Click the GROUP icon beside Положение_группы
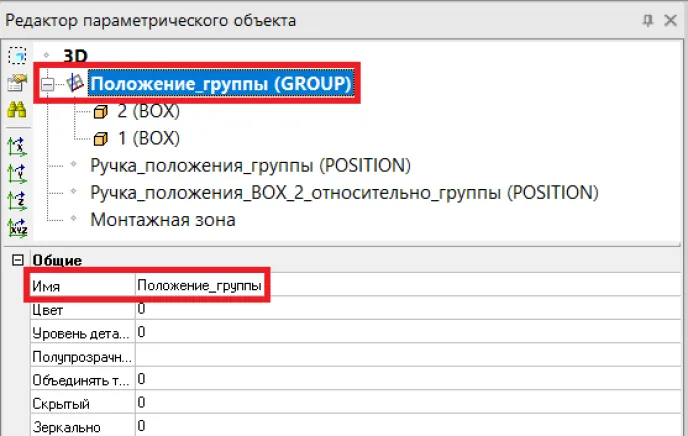This screenshot has height=436, width=688. (x=76, y=85)
